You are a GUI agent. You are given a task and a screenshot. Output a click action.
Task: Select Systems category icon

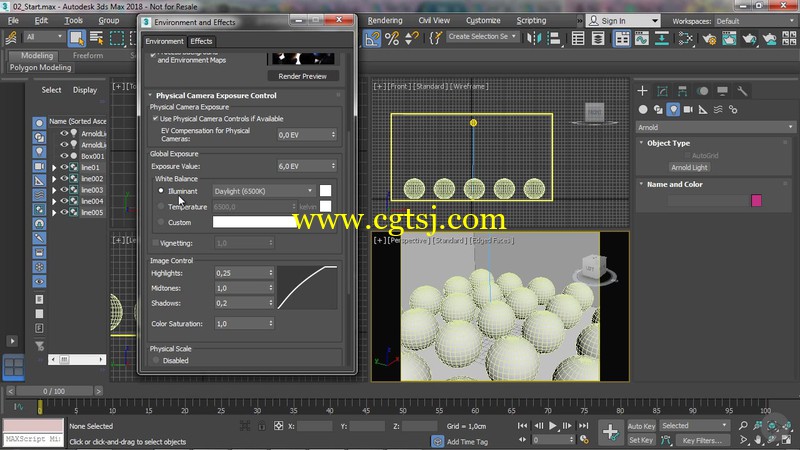(x=733, y=110)
